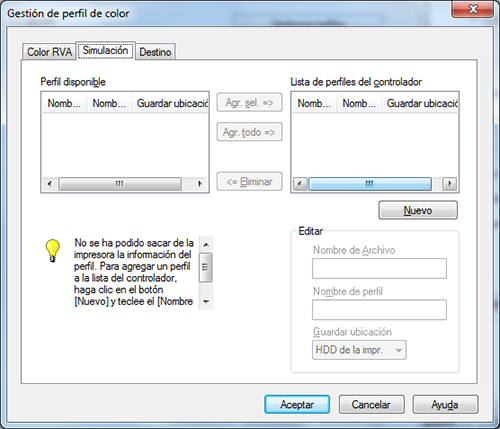Click the Nuevo button
This screenshot has width=500, height=429.
418,210
